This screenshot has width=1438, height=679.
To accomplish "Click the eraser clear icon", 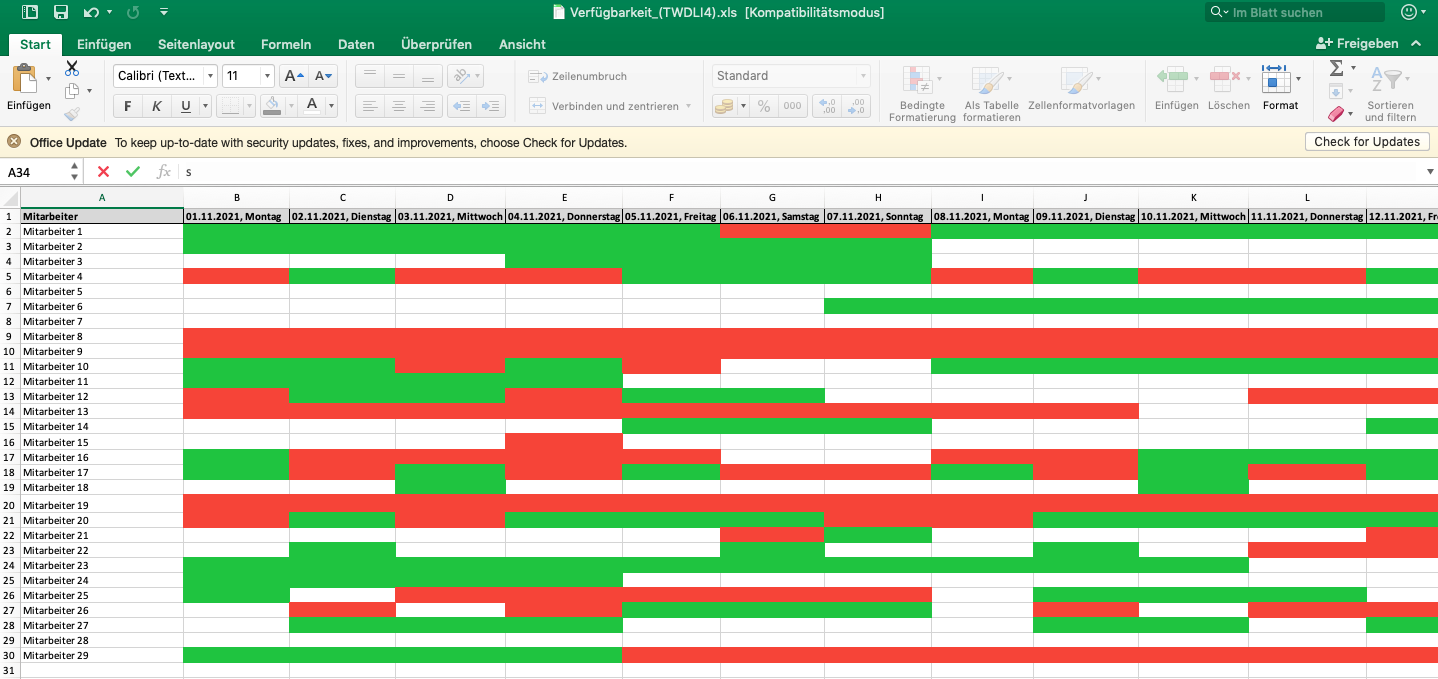I will coord(1336,114).
